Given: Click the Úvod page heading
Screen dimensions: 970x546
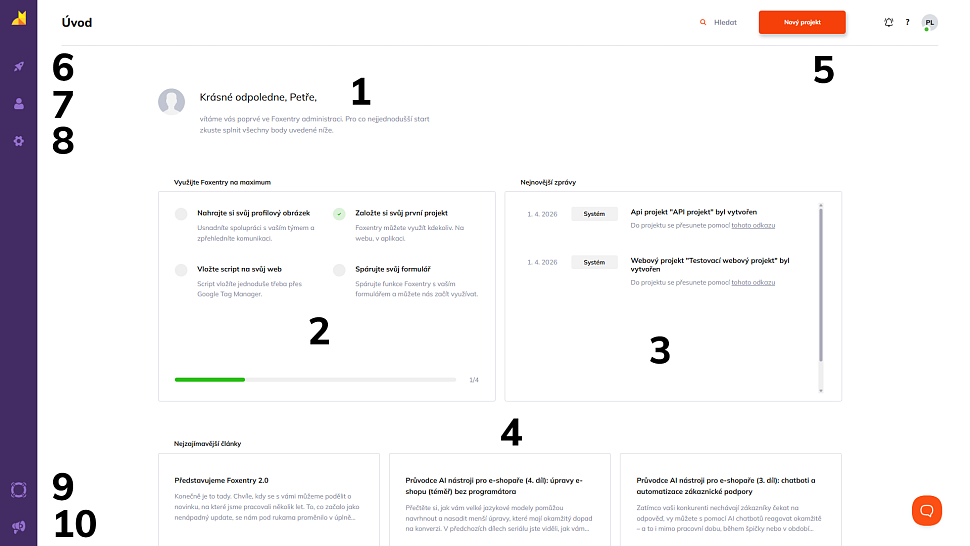Looking at the screenshot, I should [x=77, y=22].
